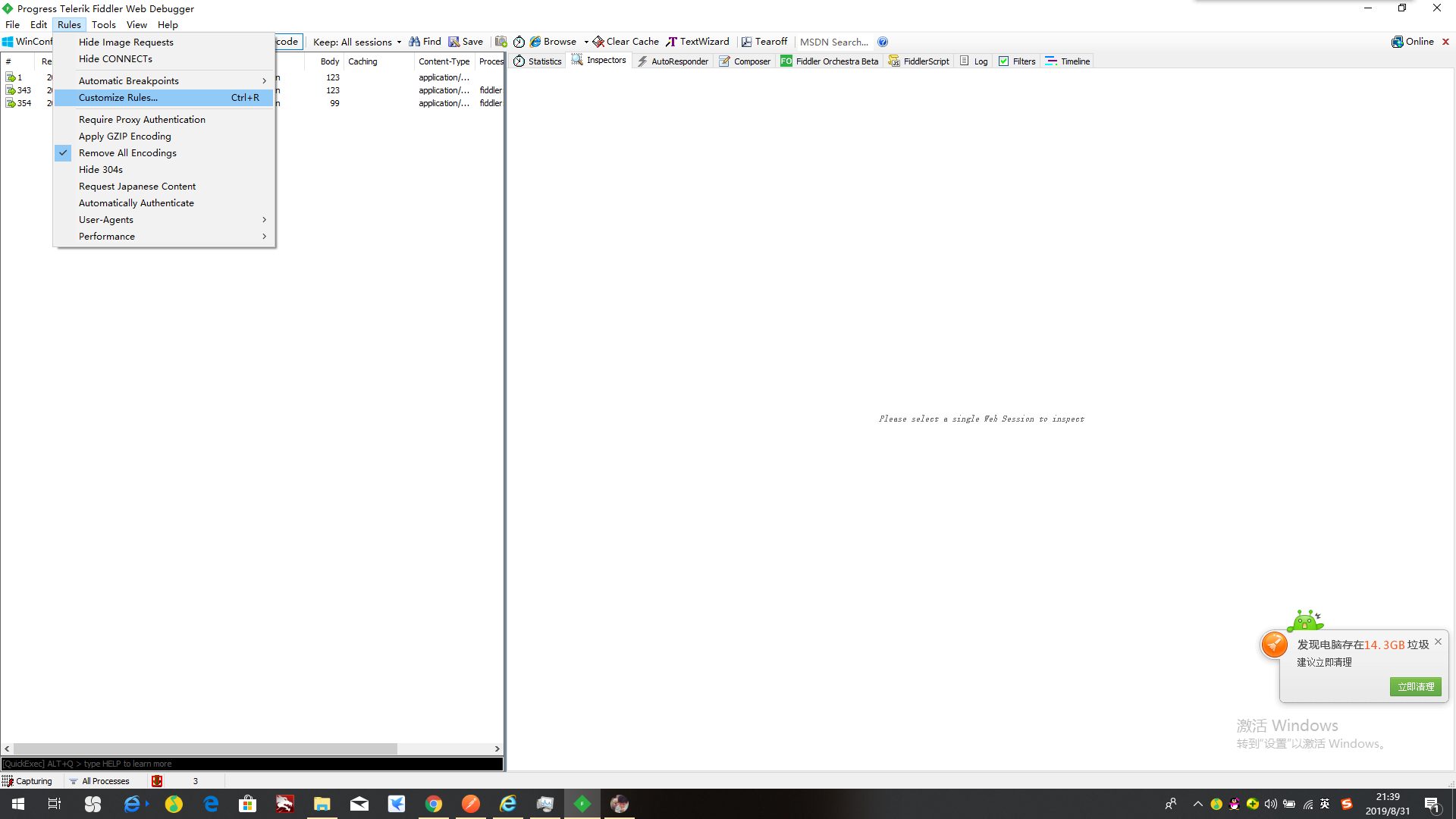This screenshot has height=819, width=1456.
Task: Click the timer stopwatch toolbar icon
Action: click(x=519, y=42)
